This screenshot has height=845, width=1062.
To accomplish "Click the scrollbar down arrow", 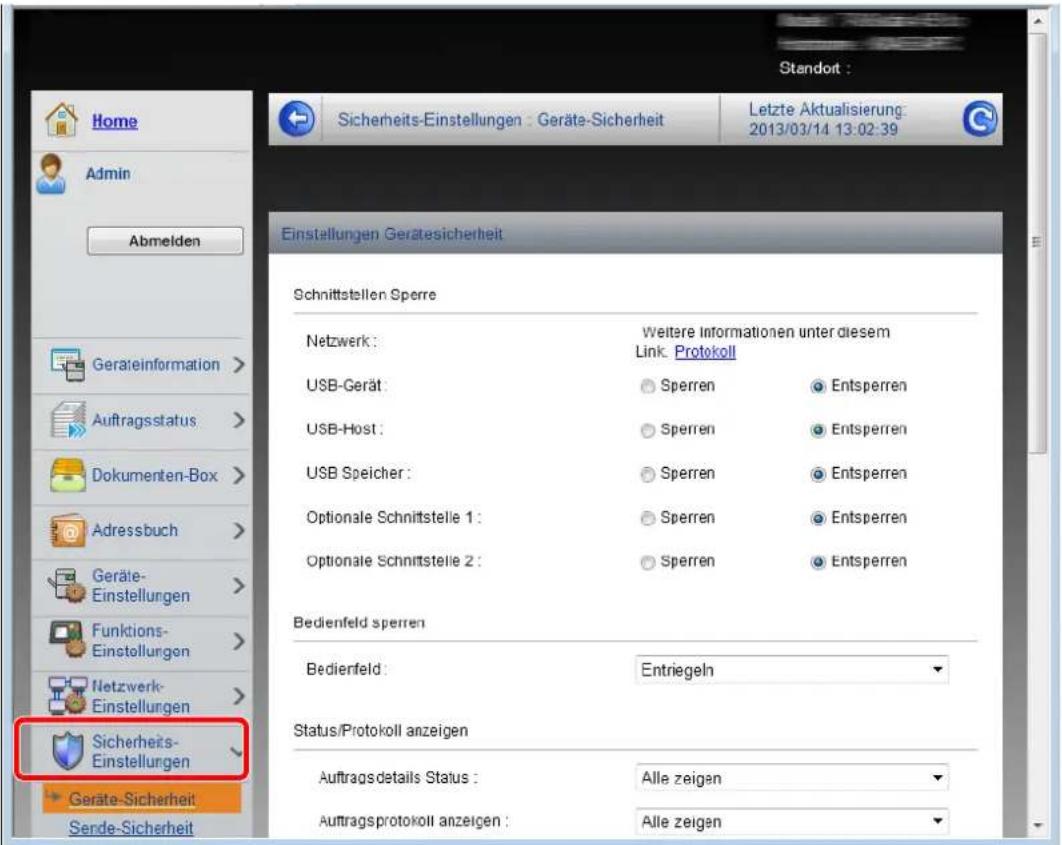I will pyautogui.click(x=1037, y=825).
